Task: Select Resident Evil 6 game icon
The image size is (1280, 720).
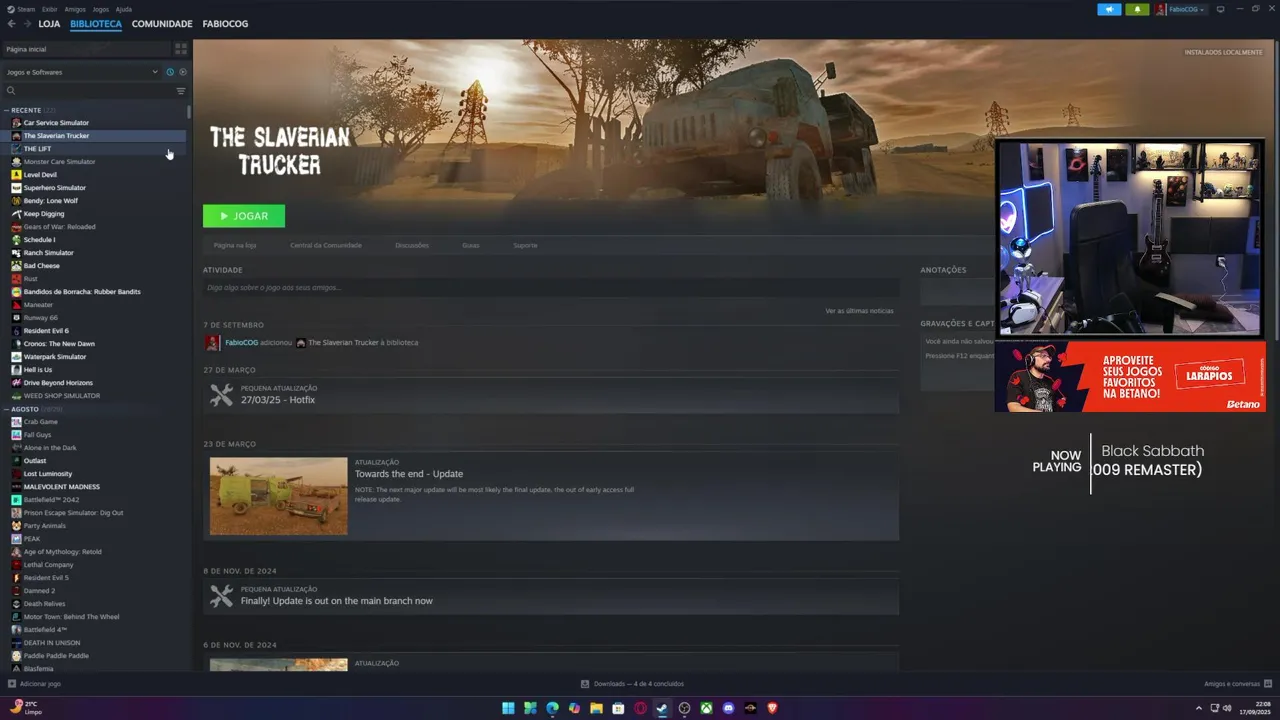Action: tap(16, 331)
